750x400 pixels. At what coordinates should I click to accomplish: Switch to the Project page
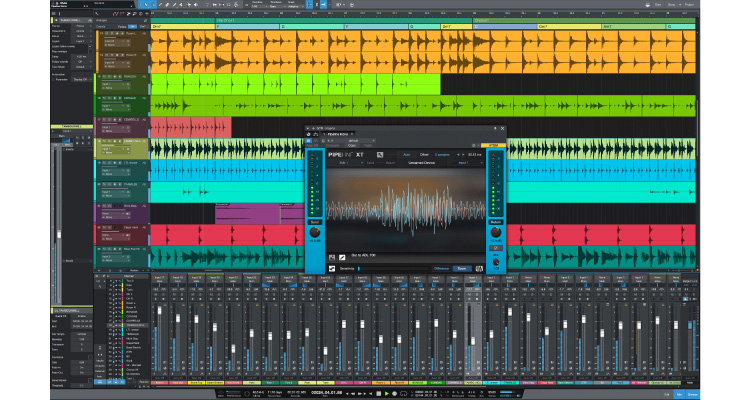click(689, 4)
